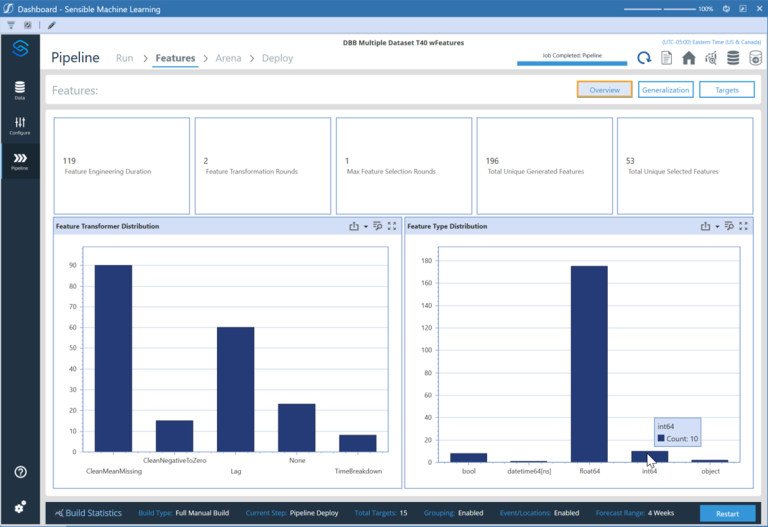Open the Configure section in sidebar
Viewport: 768px width, 527px height.
pyautogui.click(x=20, y=125)
